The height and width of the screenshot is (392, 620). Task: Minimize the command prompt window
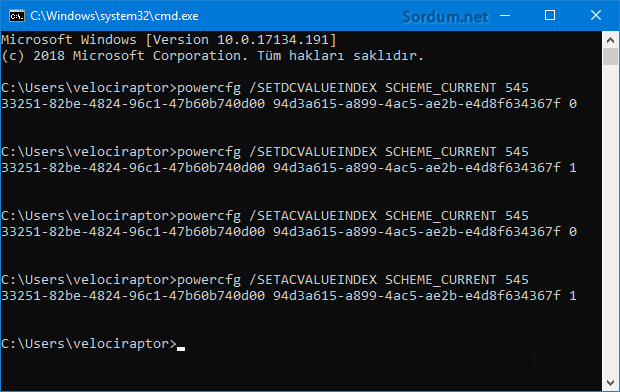point(505,16)
